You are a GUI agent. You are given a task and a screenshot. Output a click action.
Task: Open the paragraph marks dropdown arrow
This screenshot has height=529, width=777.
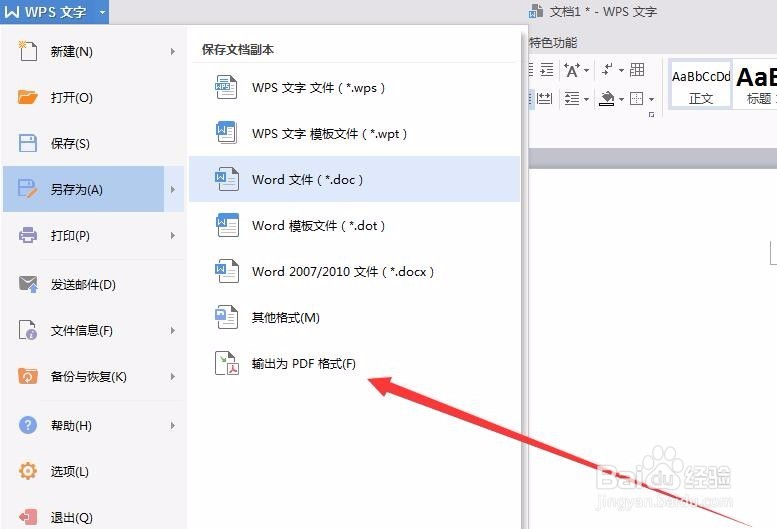[621, 70]
